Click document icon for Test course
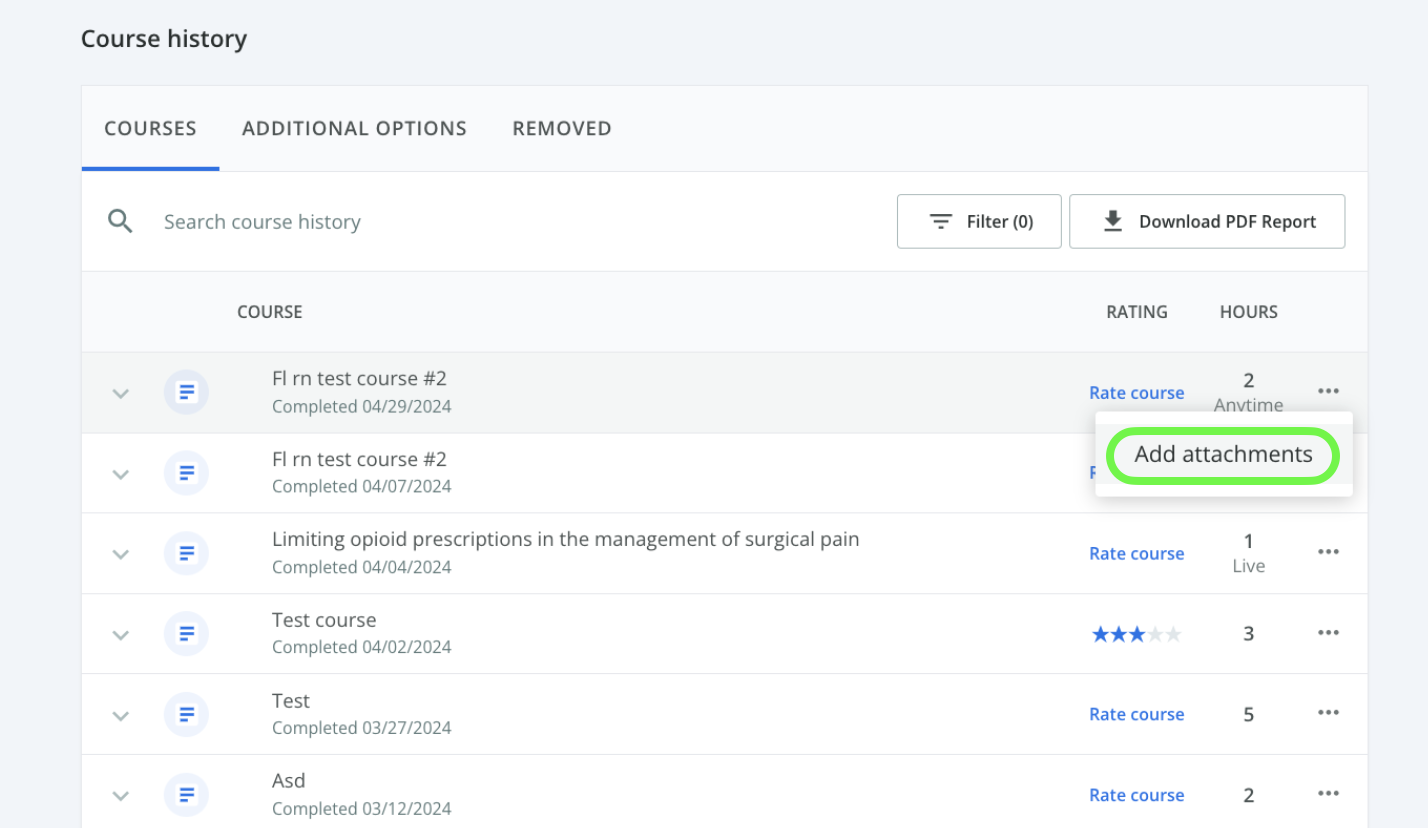 [x=186, y=634]
